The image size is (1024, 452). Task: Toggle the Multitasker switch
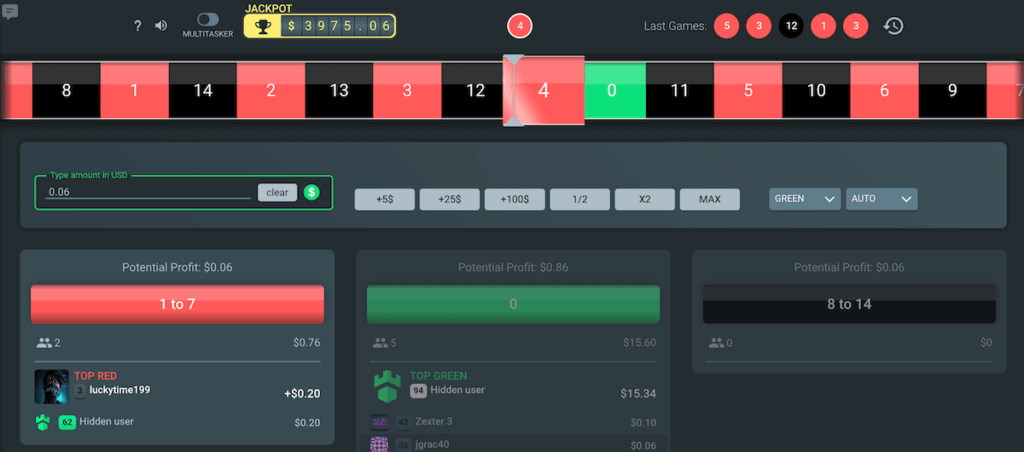(x=208, y=20)
